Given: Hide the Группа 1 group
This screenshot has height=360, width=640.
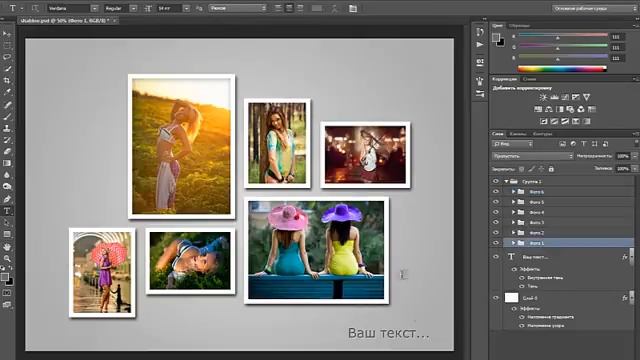Looking at the screenshot, I should (496, 181).
